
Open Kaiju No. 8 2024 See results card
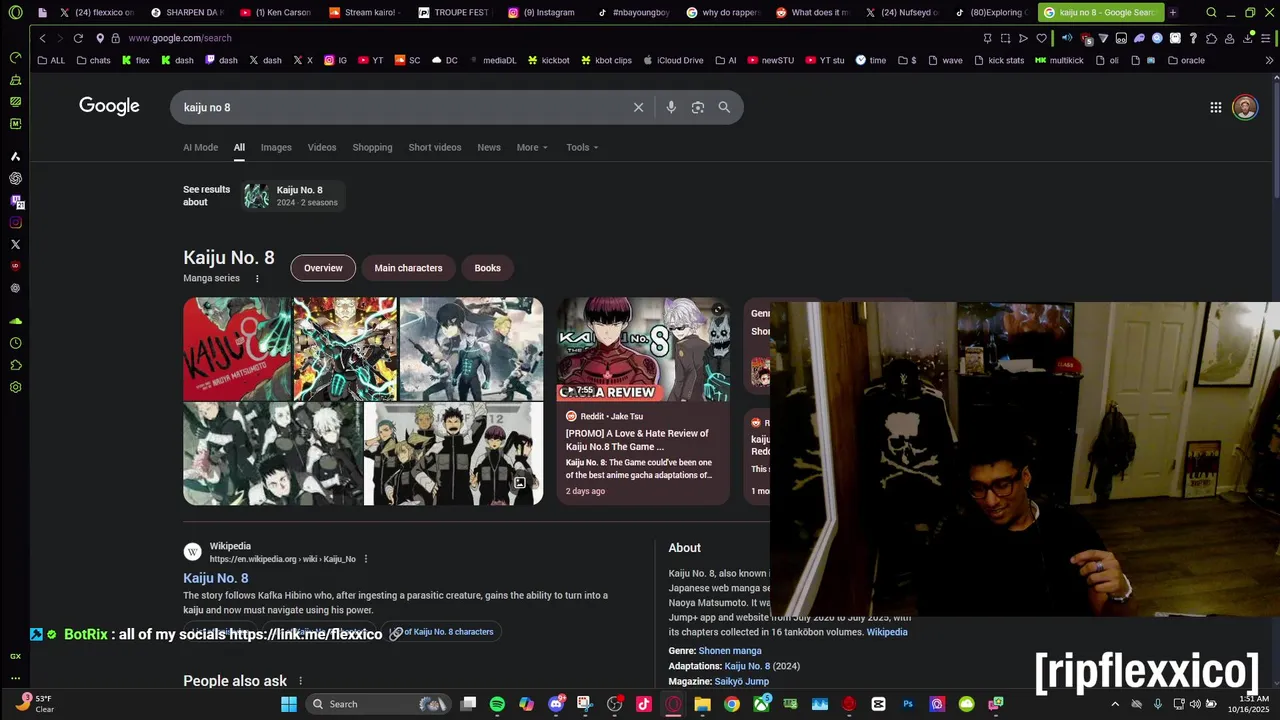293,196
